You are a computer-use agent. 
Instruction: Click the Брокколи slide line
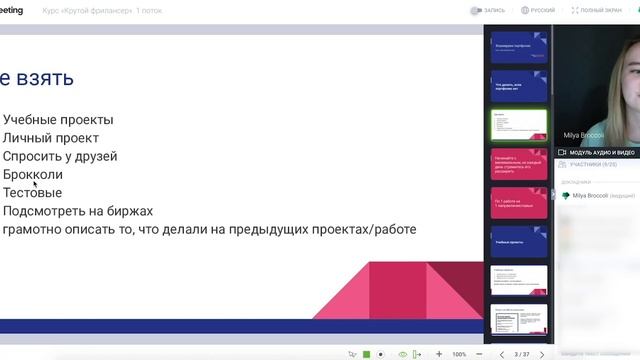[x=33, y=175]
